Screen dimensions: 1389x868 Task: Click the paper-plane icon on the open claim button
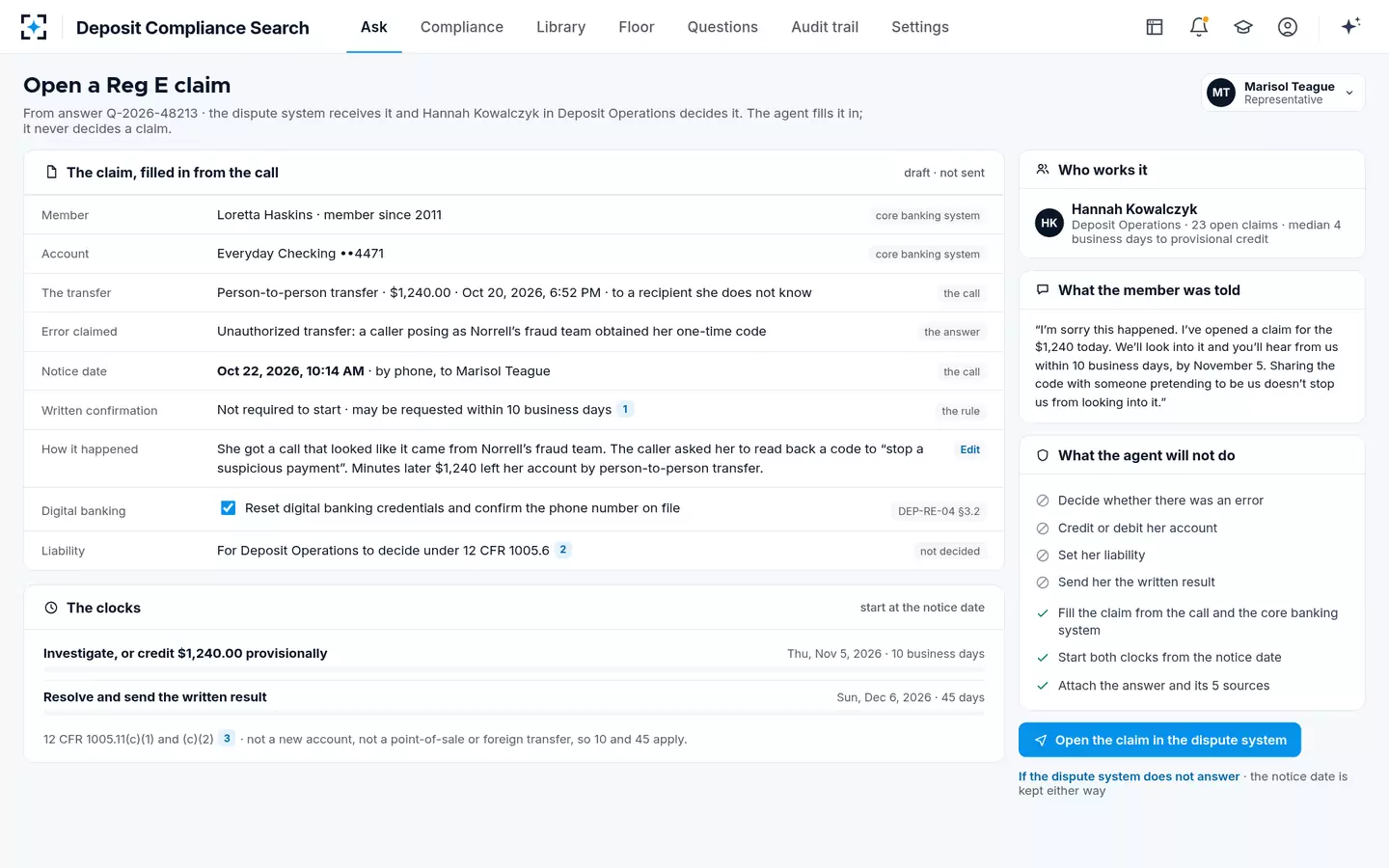1041,741
